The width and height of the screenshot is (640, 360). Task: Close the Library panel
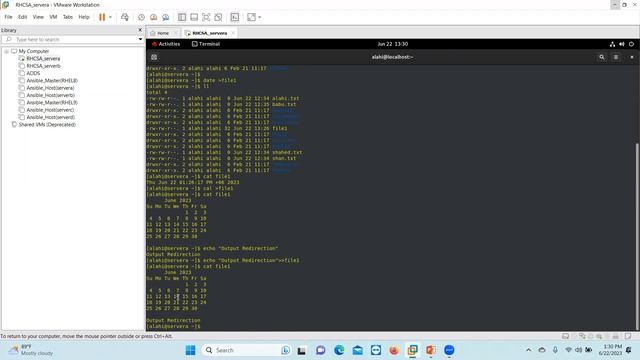[x=140, y=30]
